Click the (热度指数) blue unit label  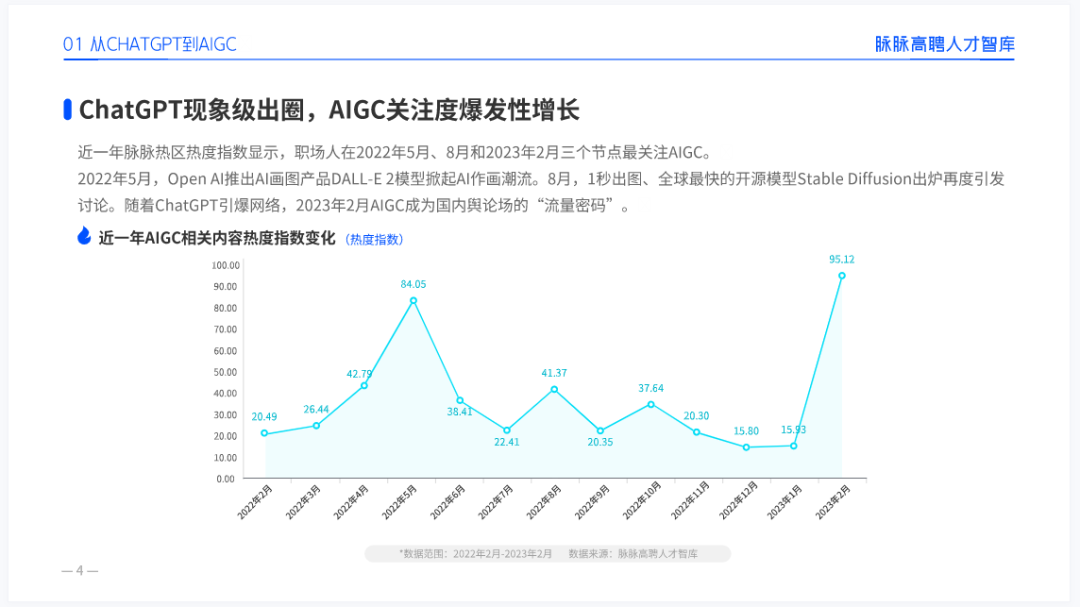(374, 239)
